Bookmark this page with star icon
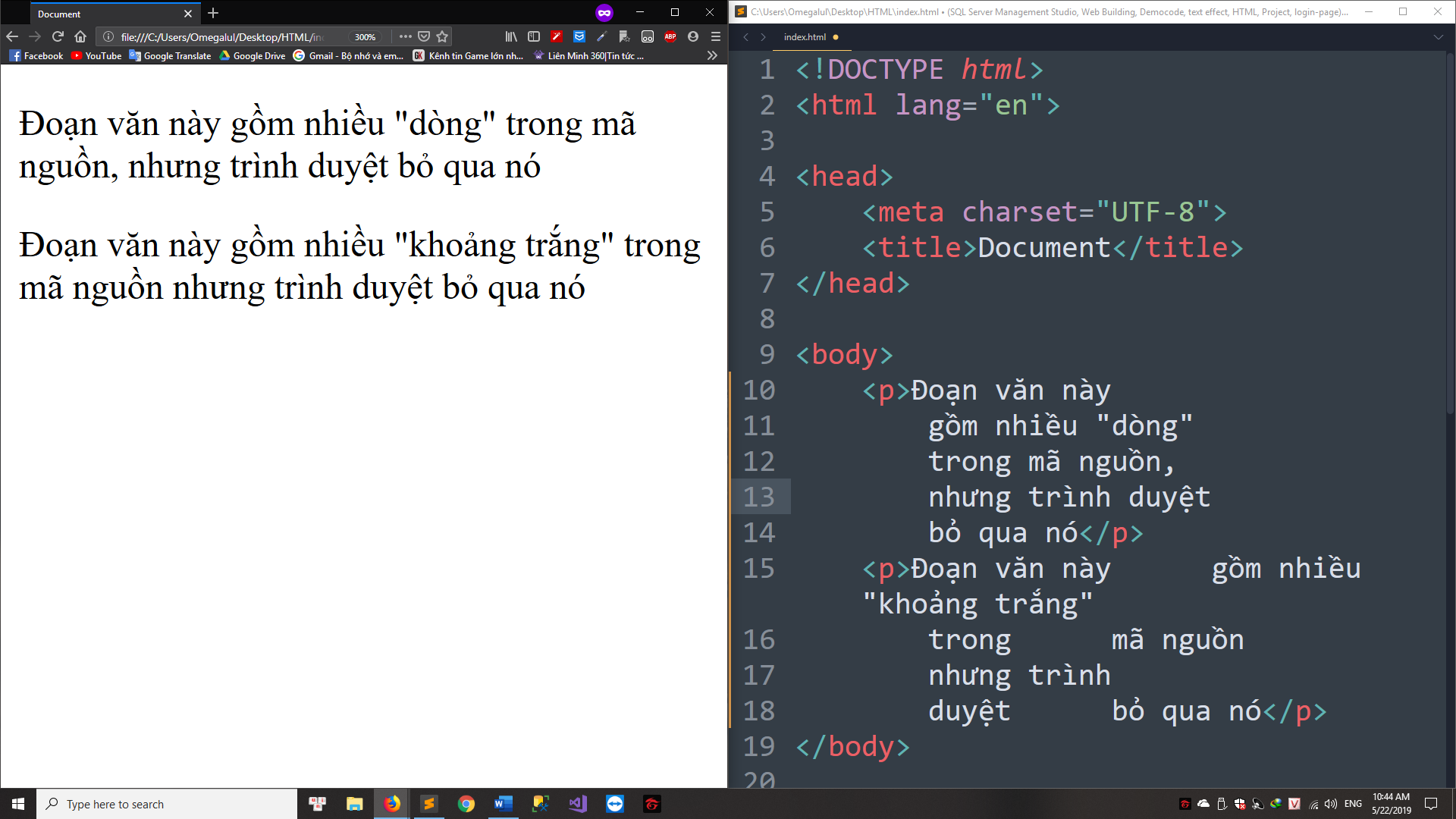1456x819 pixels. click(x=443, y=36)
